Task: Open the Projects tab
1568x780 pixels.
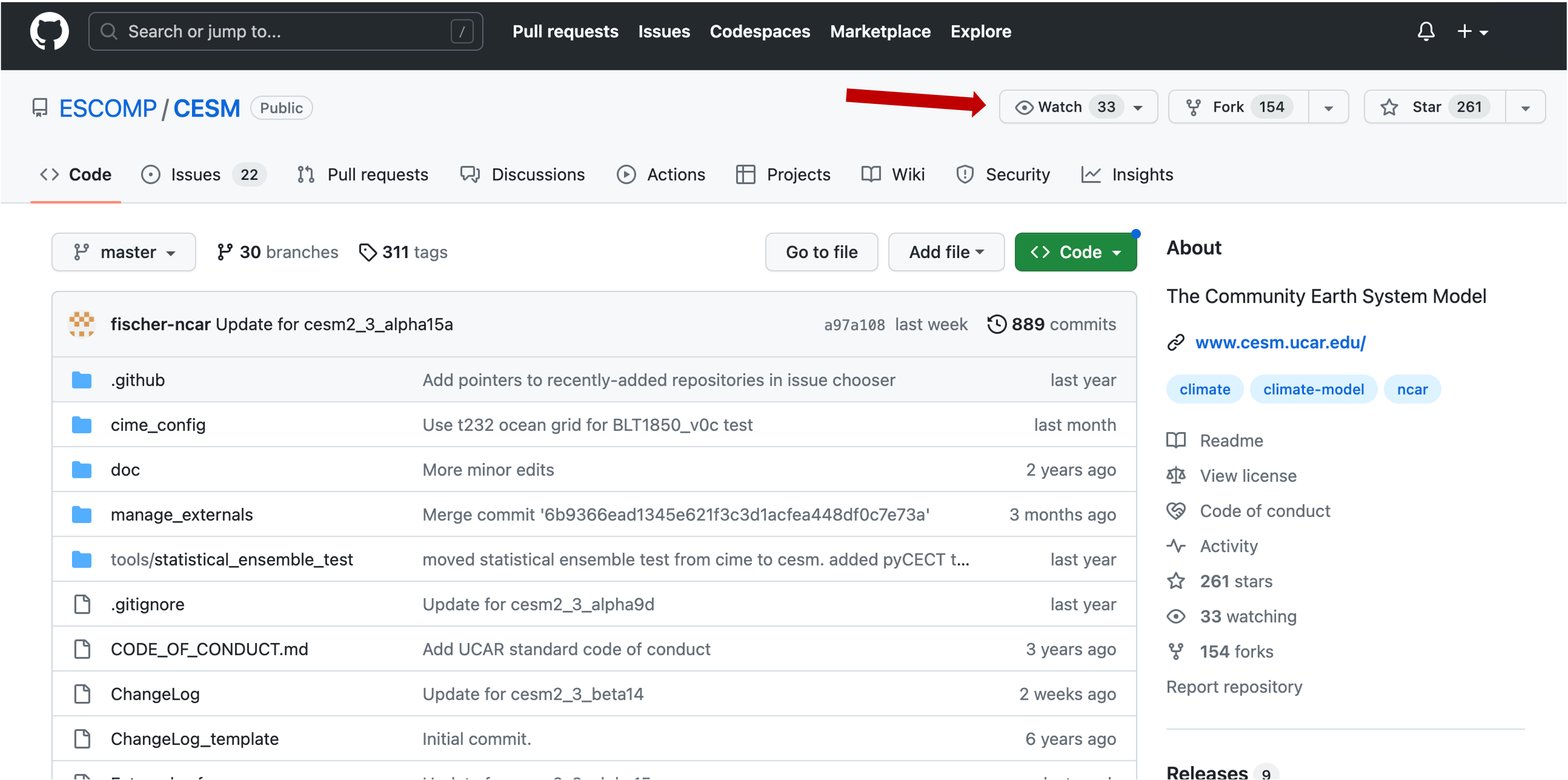Action: coord(783,174)
